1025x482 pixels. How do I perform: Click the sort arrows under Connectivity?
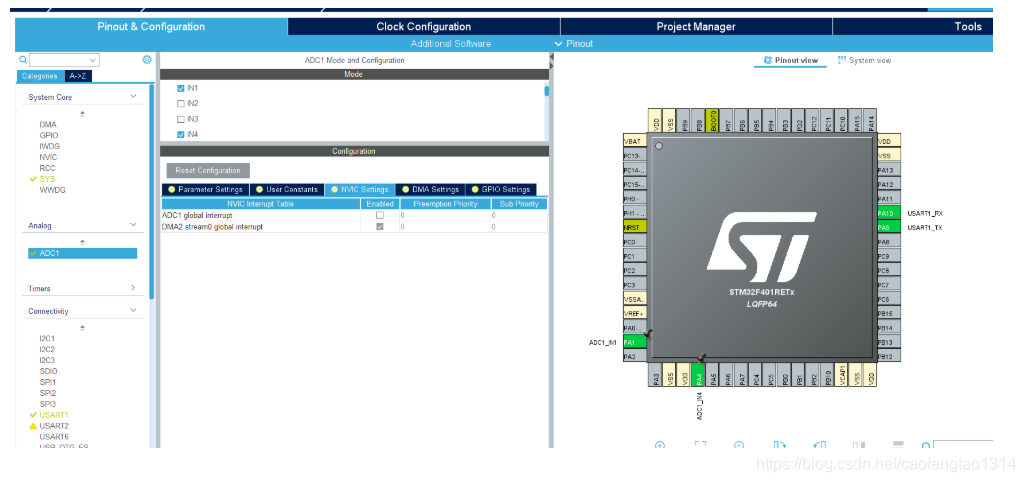[x=82, y=328]
